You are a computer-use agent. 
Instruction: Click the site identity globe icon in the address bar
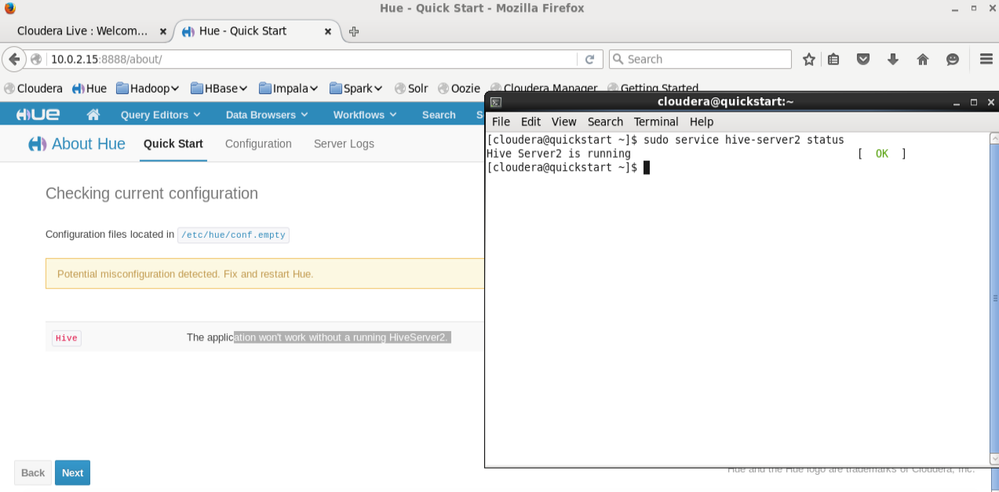point(36,59)
